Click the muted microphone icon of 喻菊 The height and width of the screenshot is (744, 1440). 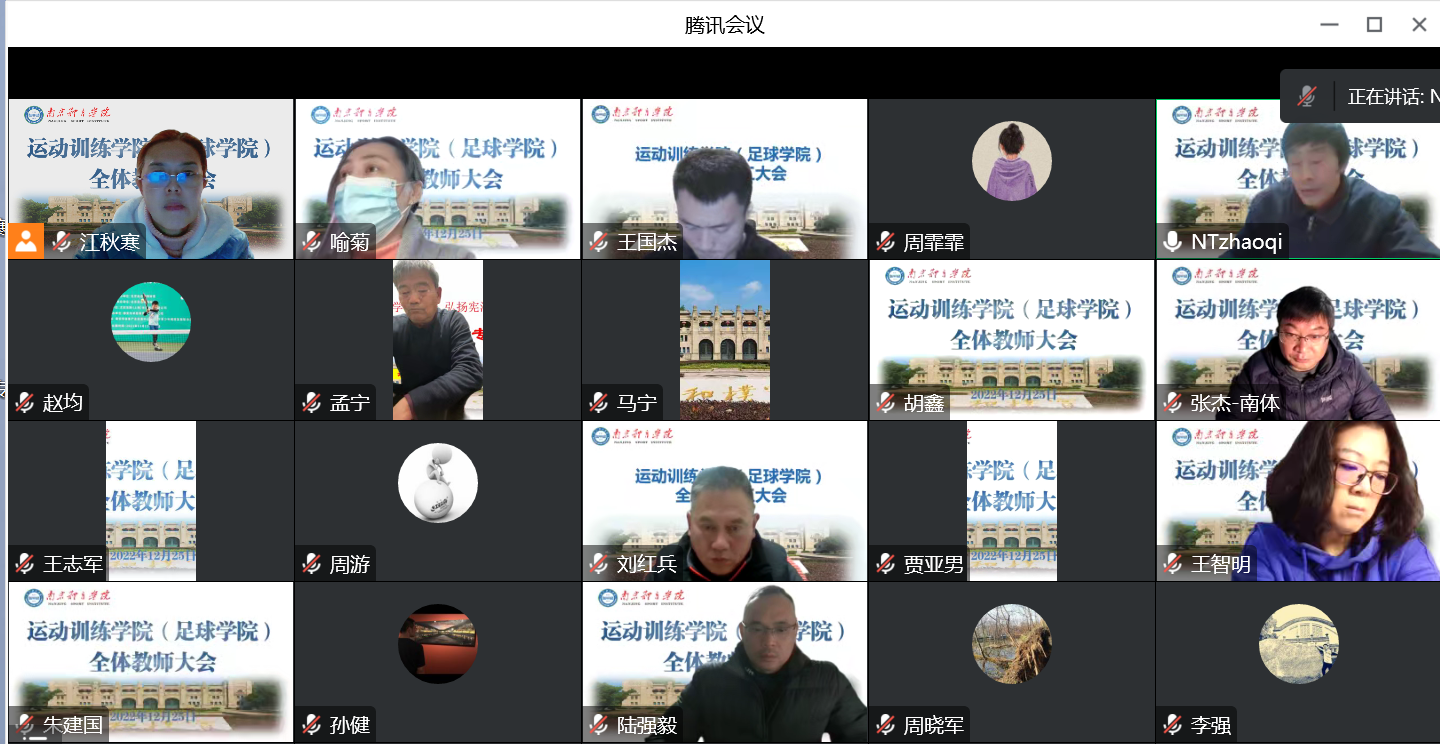(x=313, y=241)
